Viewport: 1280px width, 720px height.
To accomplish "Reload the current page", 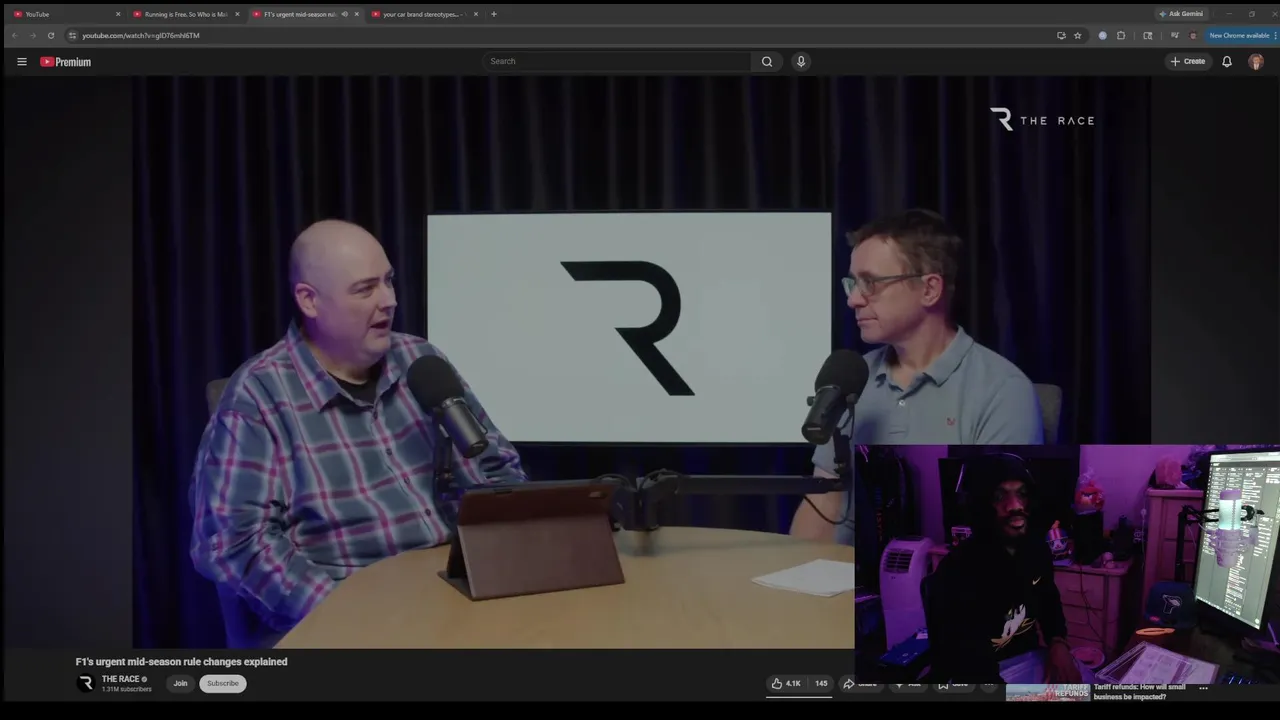I will pyautogui.click(x=51, y=35).
